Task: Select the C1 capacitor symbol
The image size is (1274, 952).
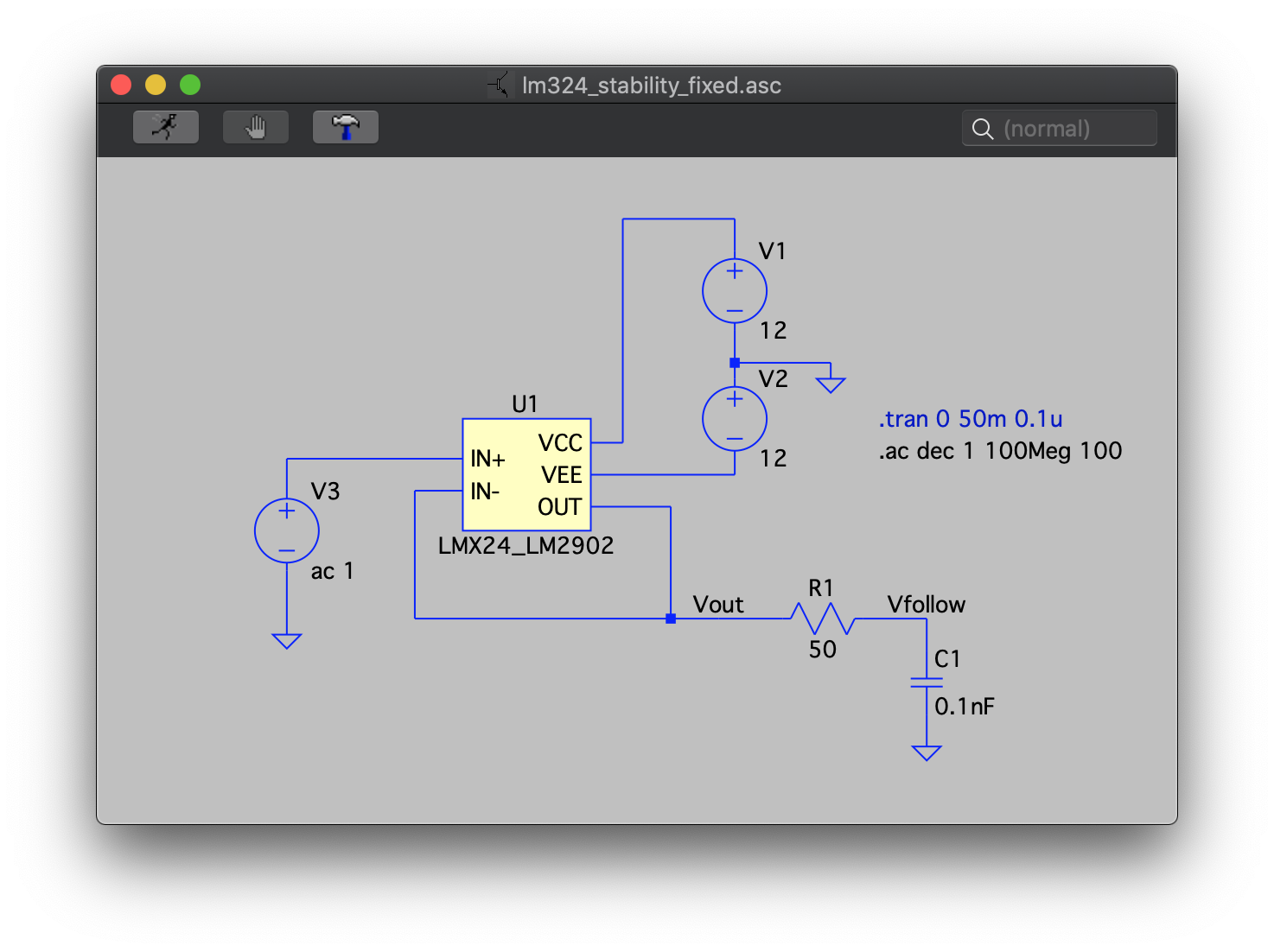Action: pos(926,682)
